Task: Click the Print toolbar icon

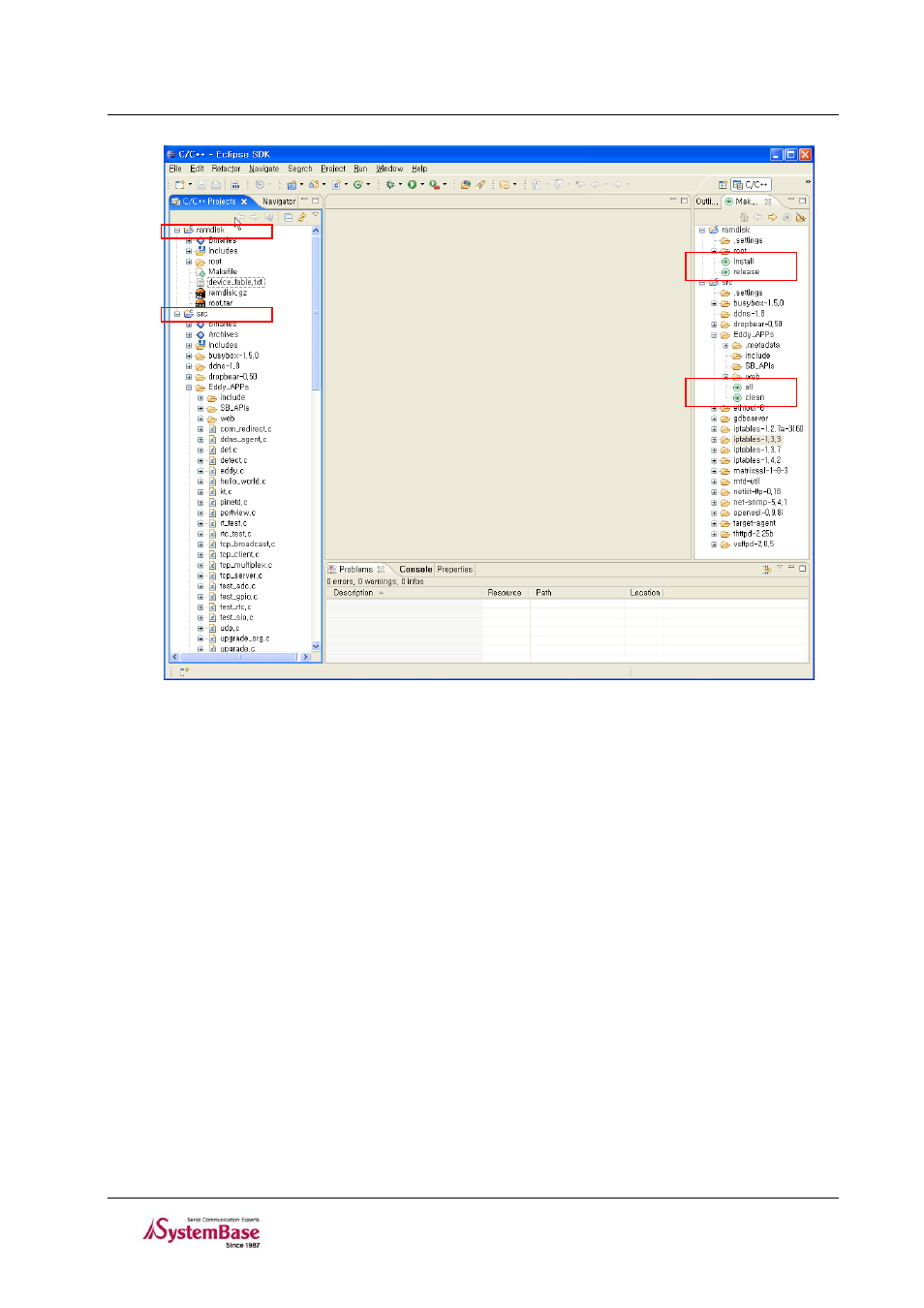Action: pyautogui.click(x=216, y=184)
